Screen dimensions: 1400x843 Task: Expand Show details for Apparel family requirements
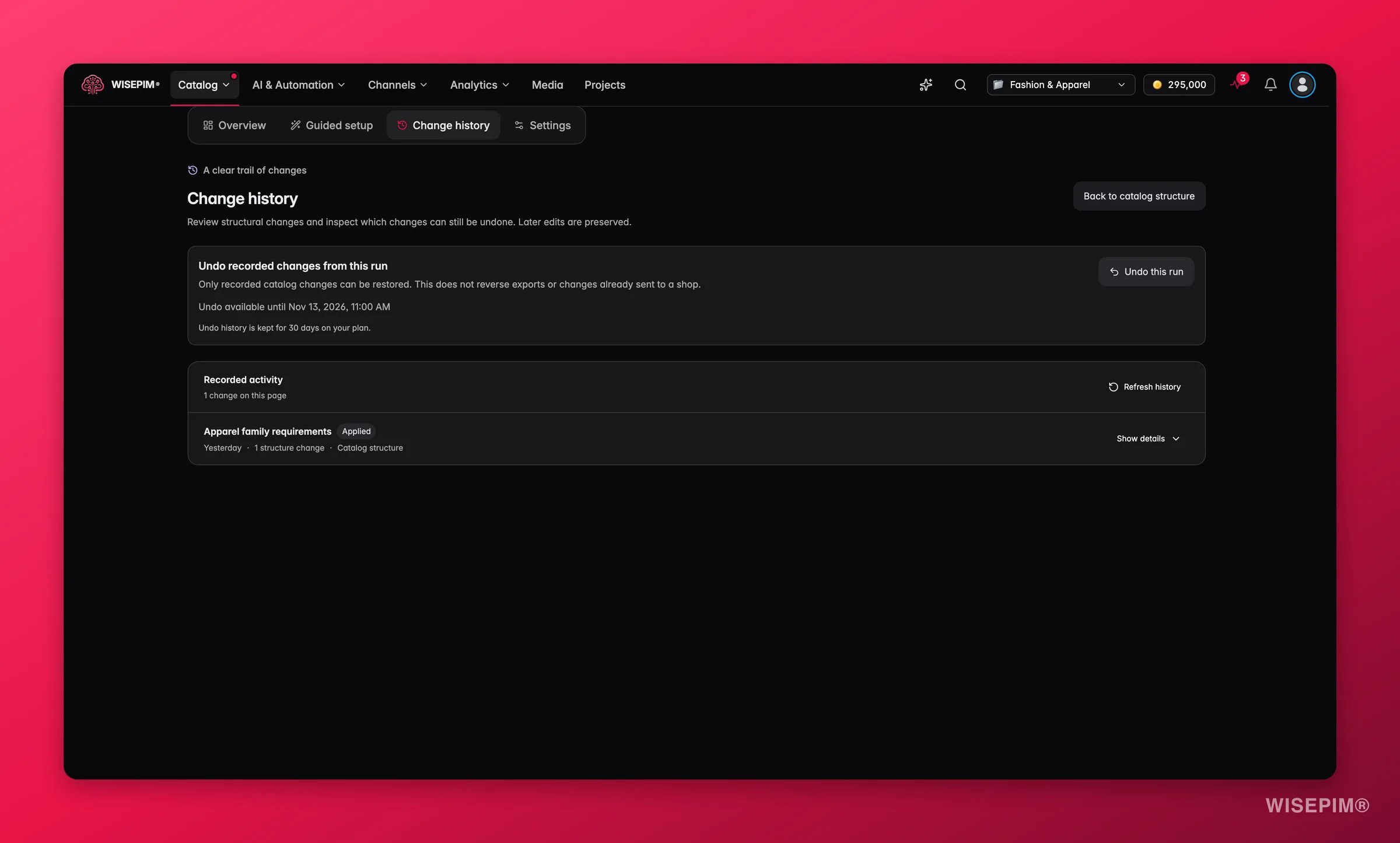(x=1147, y=439)
